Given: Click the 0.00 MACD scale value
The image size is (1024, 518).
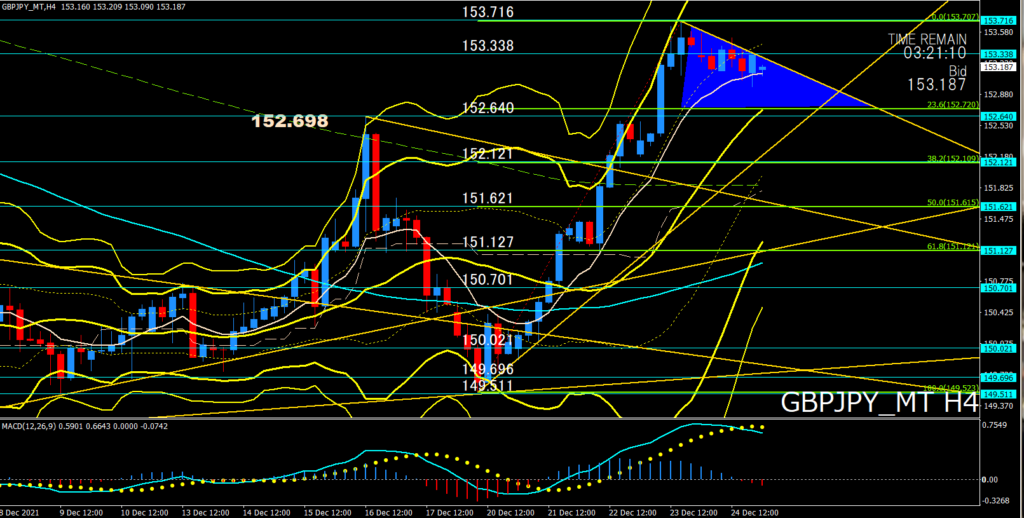Looking at the screenshot, I should pos(990,479).
